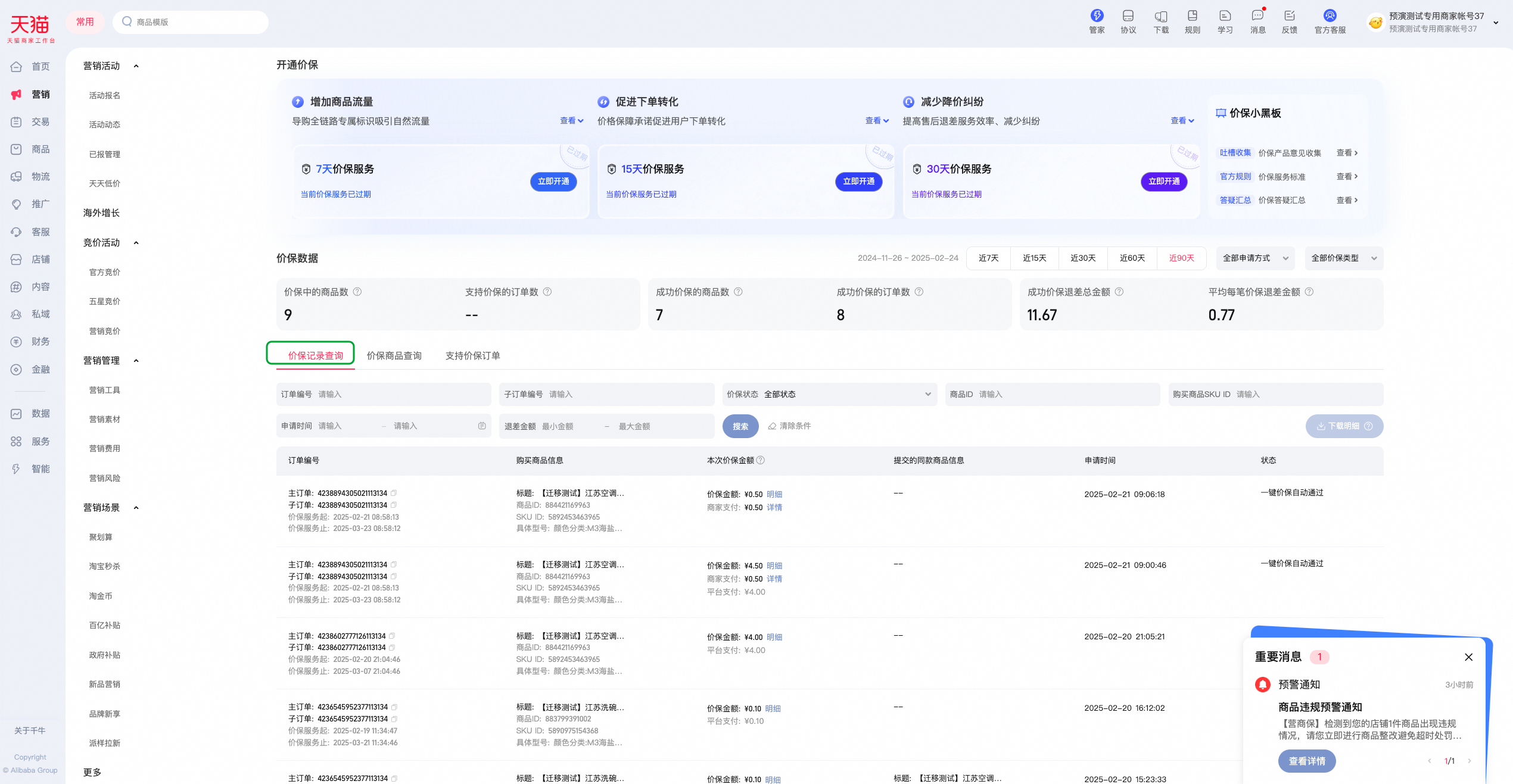Viewport: 1513px width, 784px height.
Task: Select the 近7天 date range
Action: (x=989, y=258)
